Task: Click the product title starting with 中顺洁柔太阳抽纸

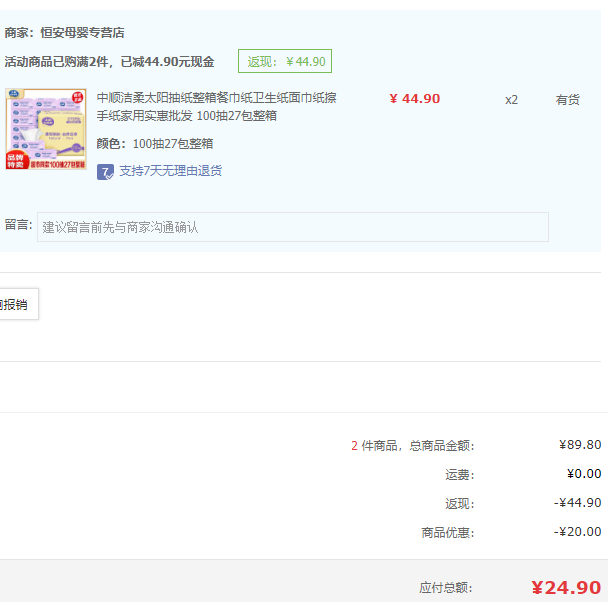Action: tap(216, 106)
